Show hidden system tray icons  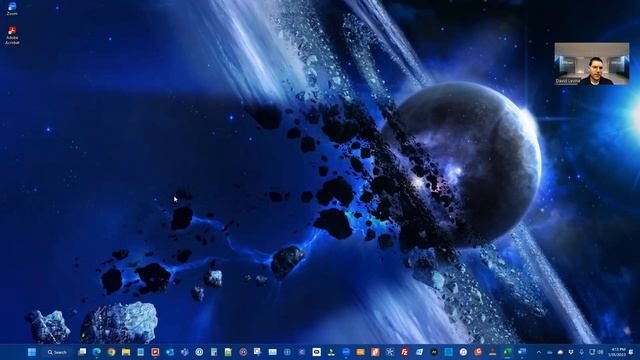[x=539, y=352]
